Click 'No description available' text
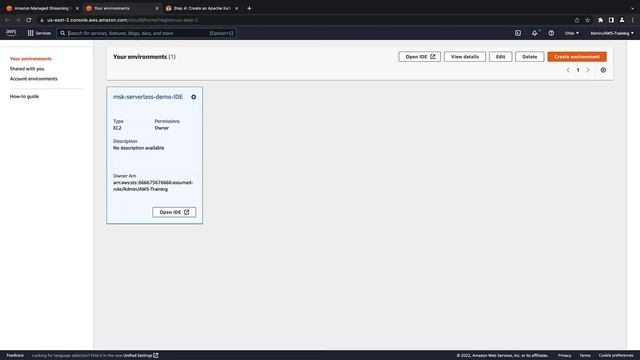Viewport: 640px width, 360px height. [138, 148]
